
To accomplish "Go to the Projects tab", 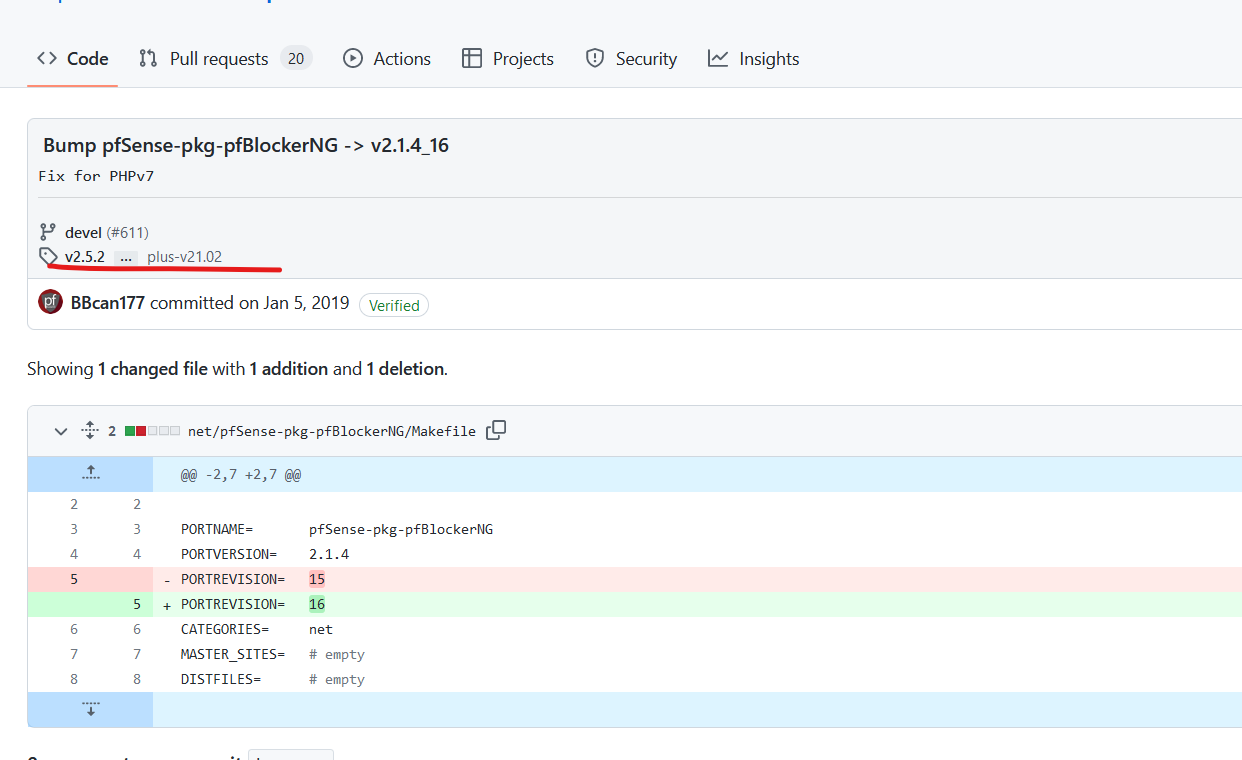I will coord(508,59).
